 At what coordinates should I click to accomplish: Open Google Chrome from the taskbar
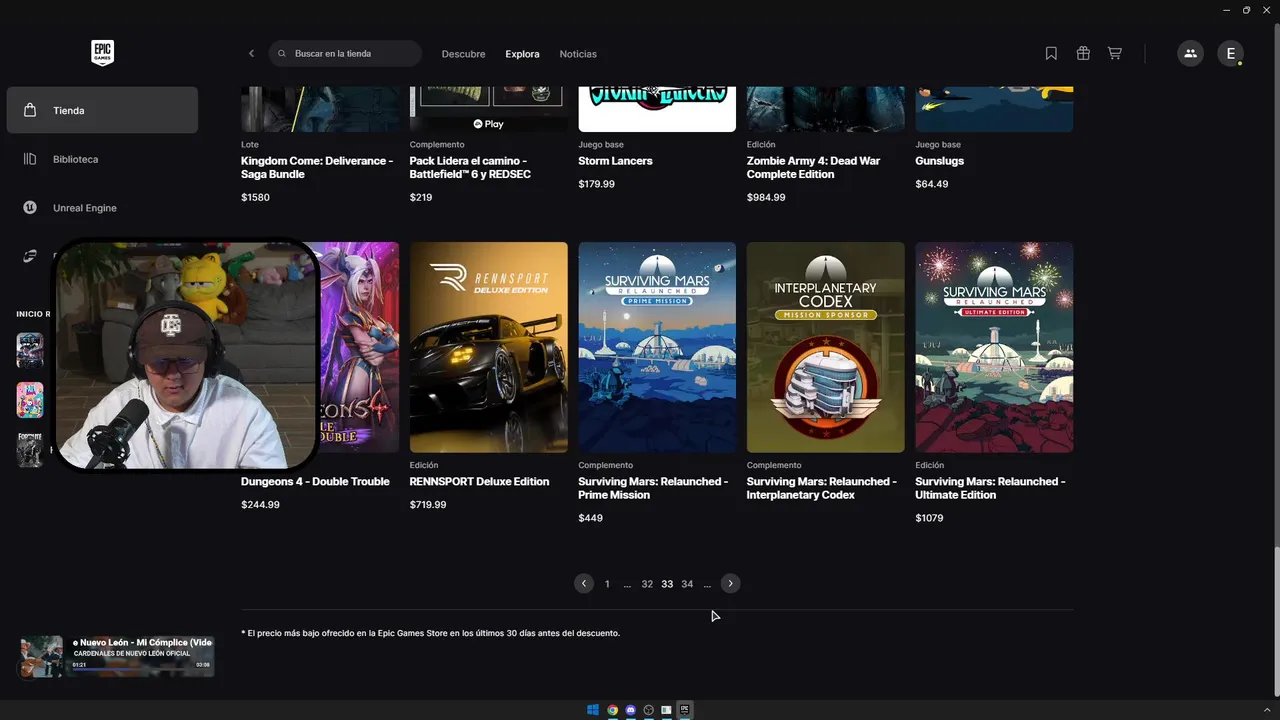click(x=613, y=710)
